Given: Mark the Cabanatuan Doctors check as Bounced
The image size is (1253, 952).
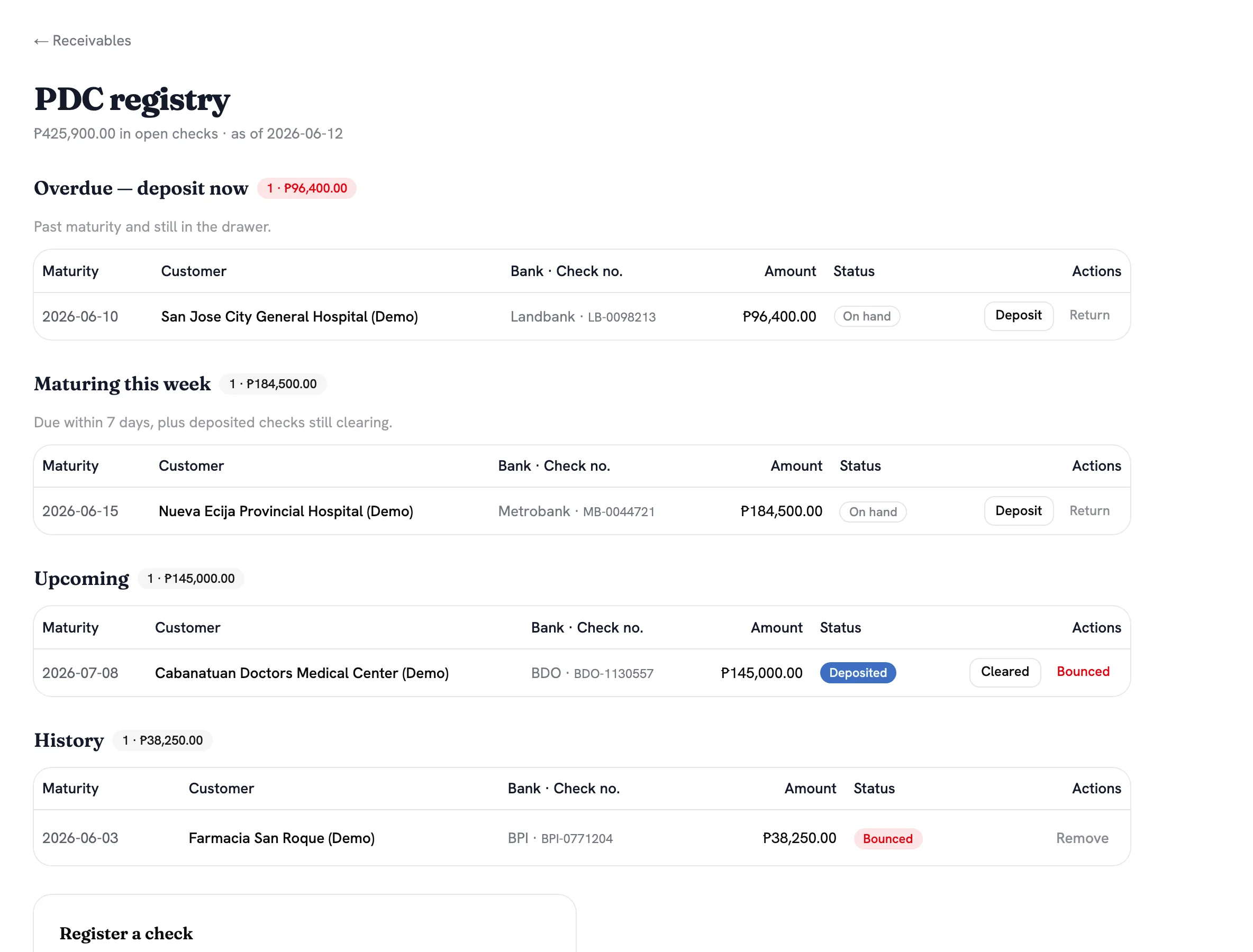Looking at the screenshot, I should [x=1083, y=672].
